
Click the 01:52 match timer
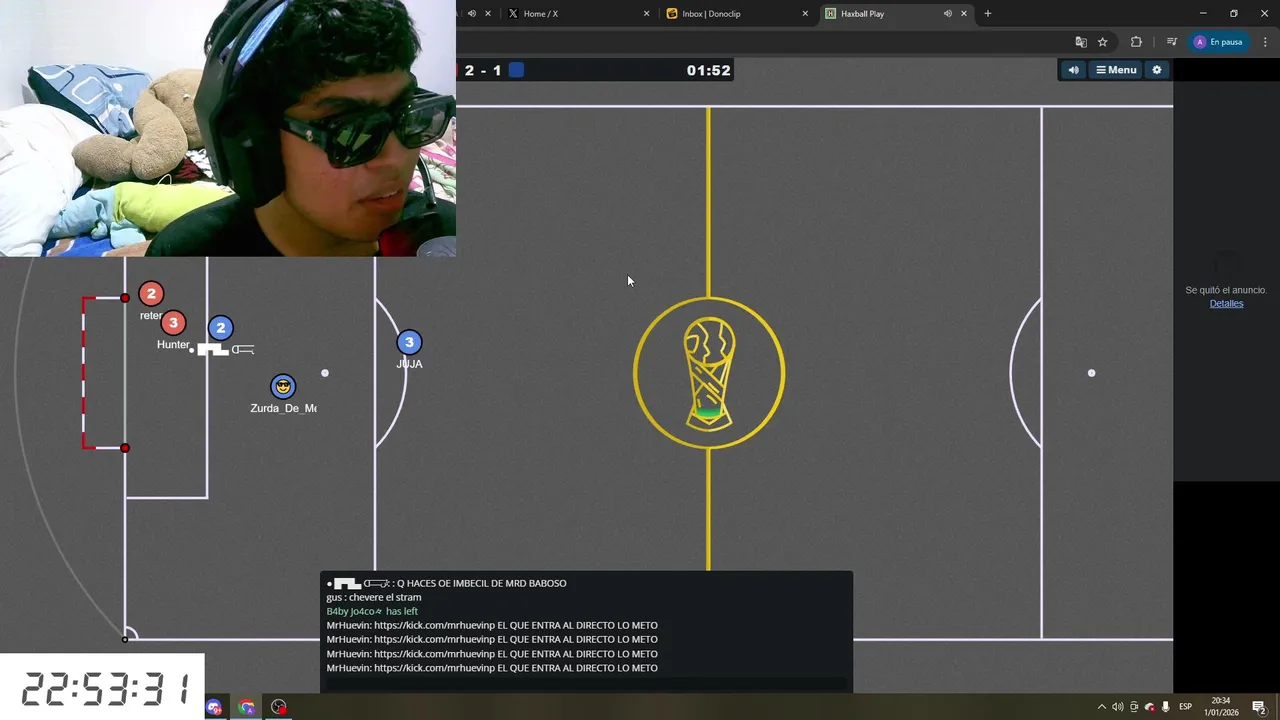[x=708, y=70]
